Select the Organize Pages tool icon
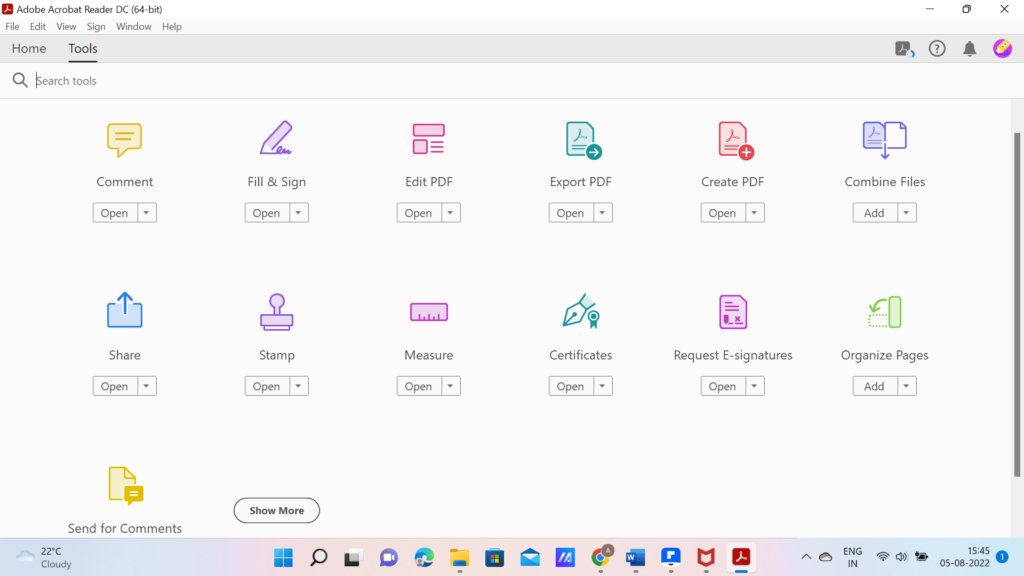The height and width of the screenshot is (576, 1024). [884, 312]
